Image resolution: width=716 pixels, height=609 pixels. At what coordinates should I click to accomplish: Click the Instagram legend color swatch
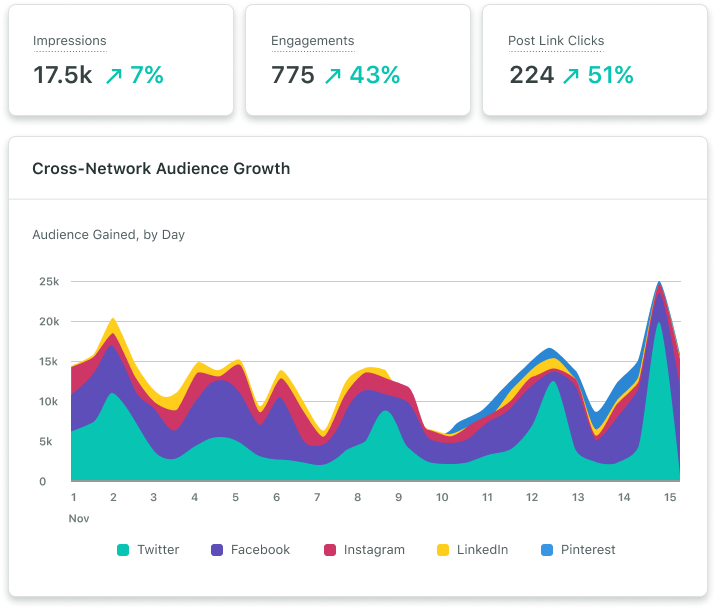[x=330, y=550]
